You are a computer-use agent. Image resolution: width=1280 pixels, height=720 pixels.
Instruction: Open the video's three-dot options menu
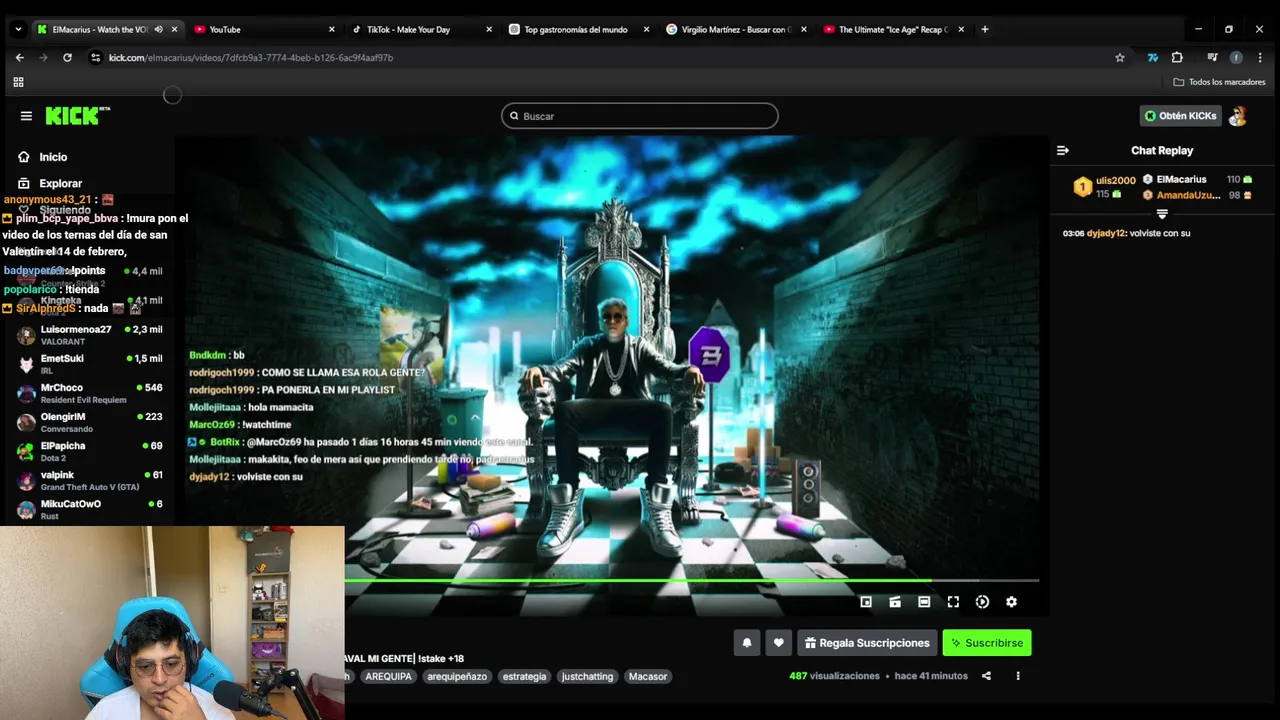(x=1018, y=676)
